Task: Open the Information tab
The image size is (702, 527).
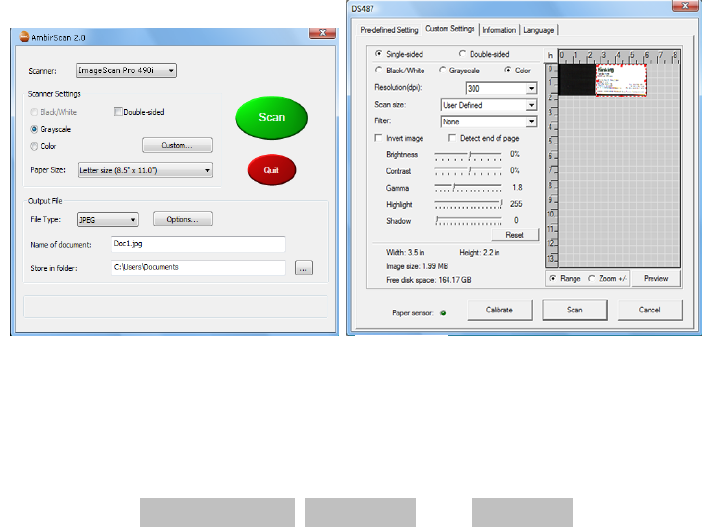Action: point(499,30)
